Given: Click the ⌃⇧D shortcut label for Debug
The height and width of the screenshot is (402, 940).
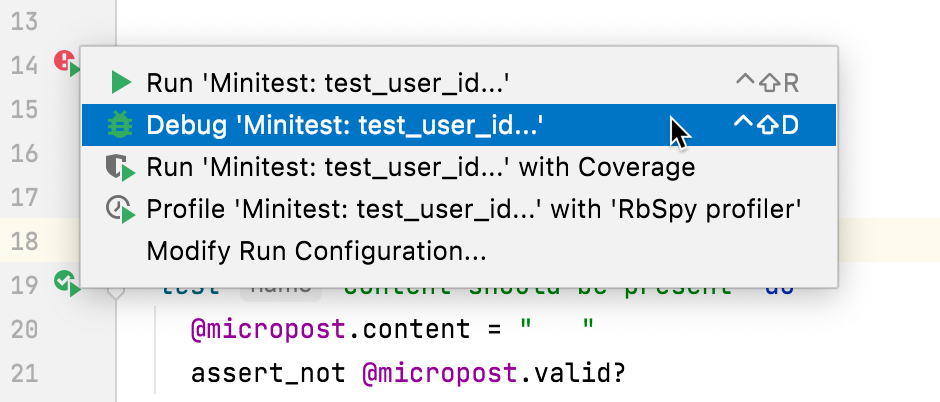Looking at the screenshot, I should [x=767, y=125].
